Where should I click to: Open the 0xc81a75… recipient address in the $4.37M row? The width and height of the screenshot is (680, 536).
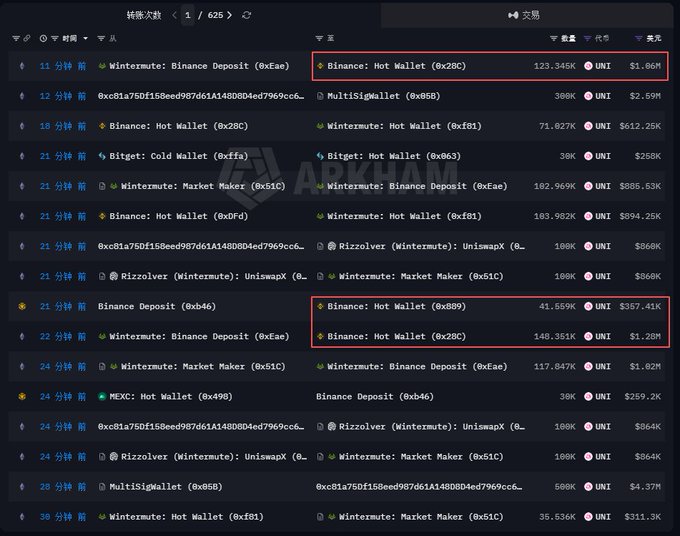(419, 487)
